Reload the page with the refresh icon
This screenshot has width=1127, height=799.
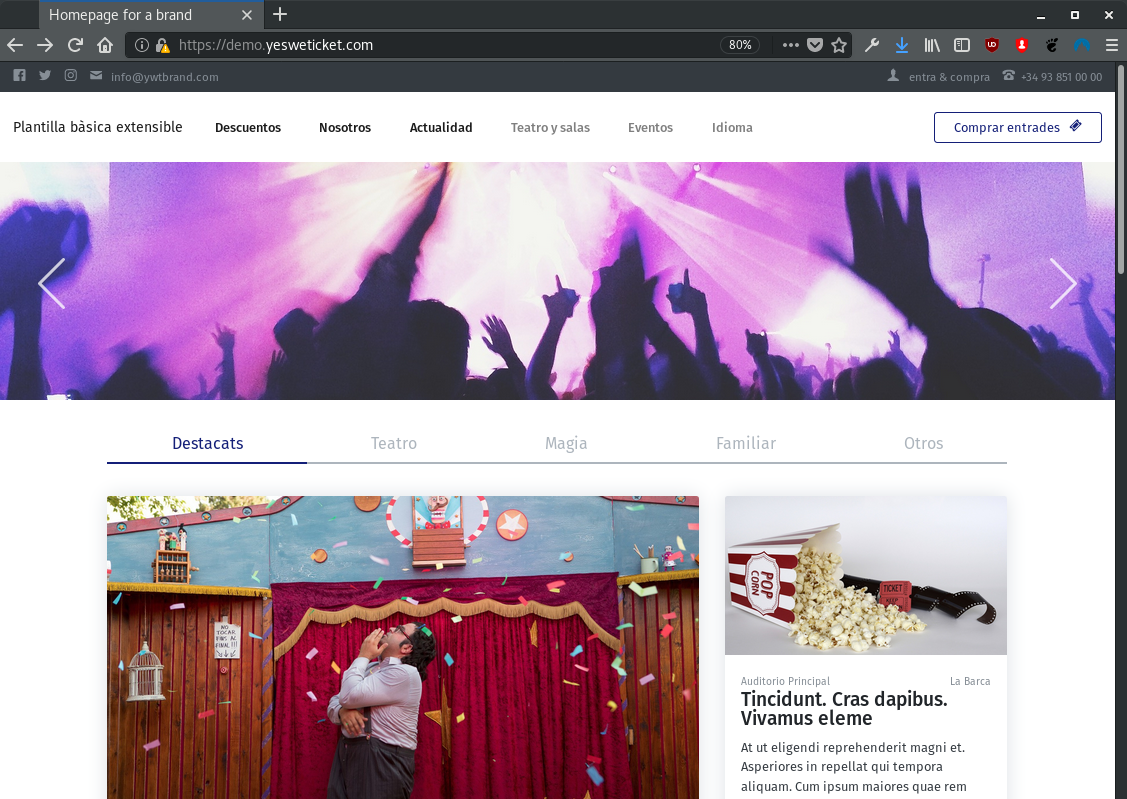[75, 45]
